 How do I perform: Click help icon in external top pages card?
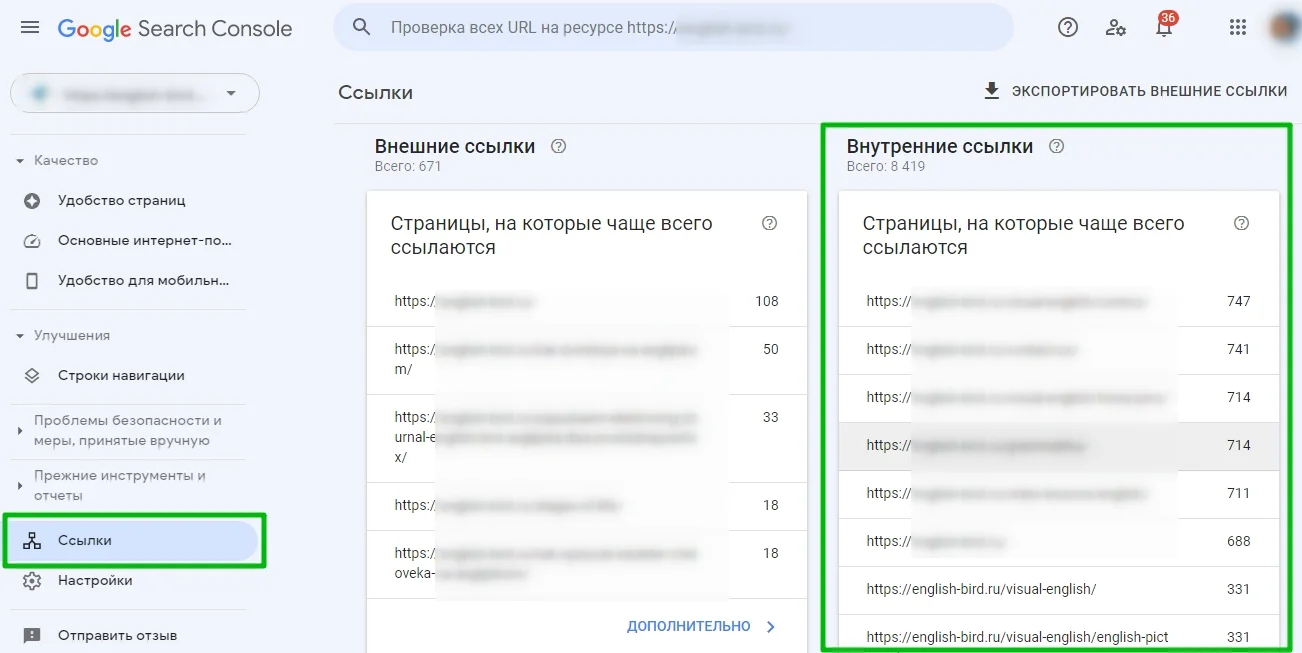pyautogui.click(x=770, y=223)
